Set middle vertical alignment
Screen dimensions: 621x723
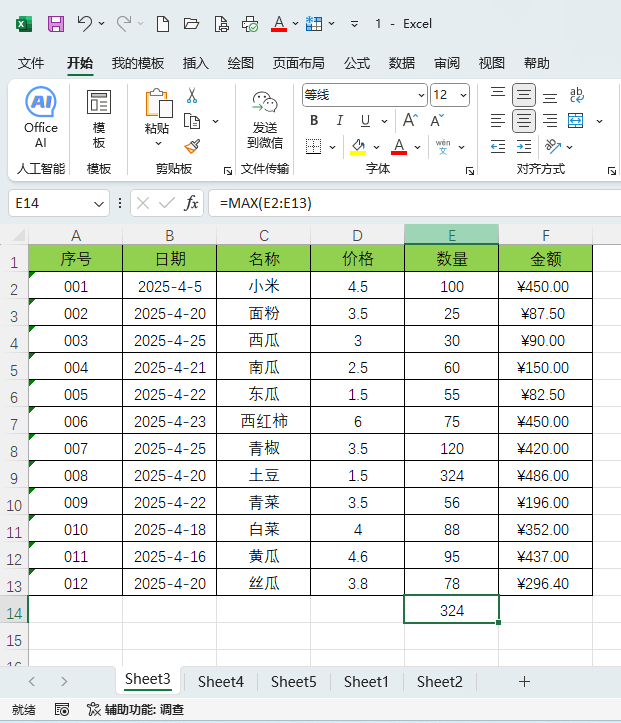[524, 95]
